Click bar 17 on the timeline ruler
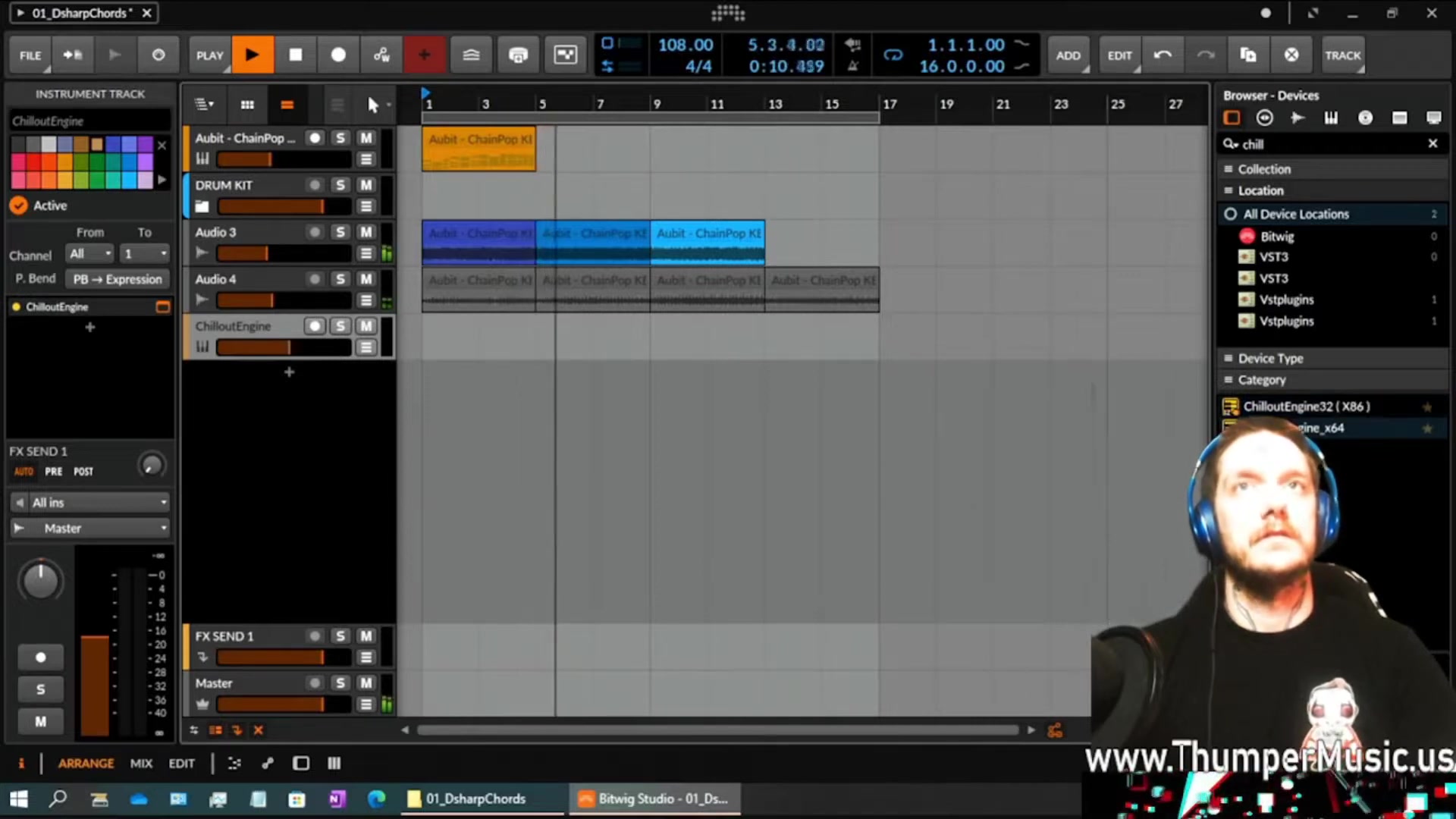 889,104
